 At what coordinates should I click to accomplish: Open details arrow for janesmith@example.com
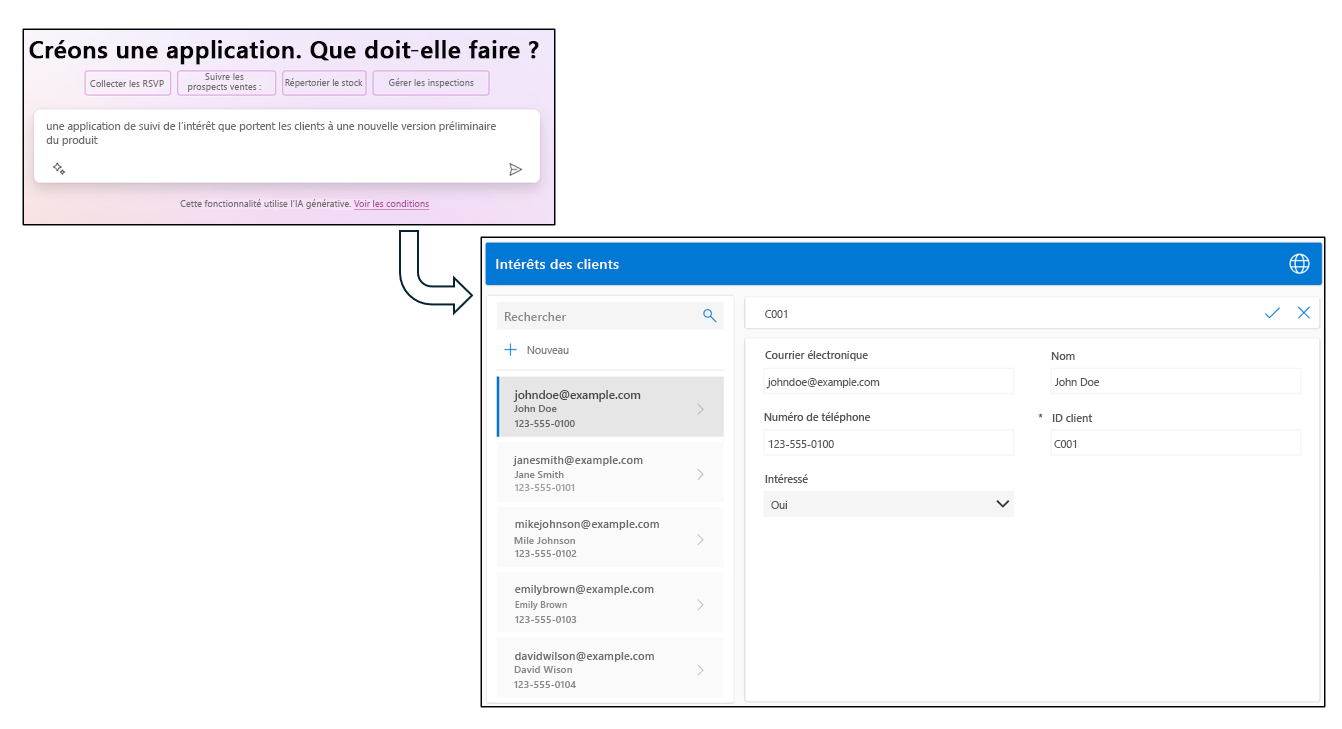click(x=700, y=474)
